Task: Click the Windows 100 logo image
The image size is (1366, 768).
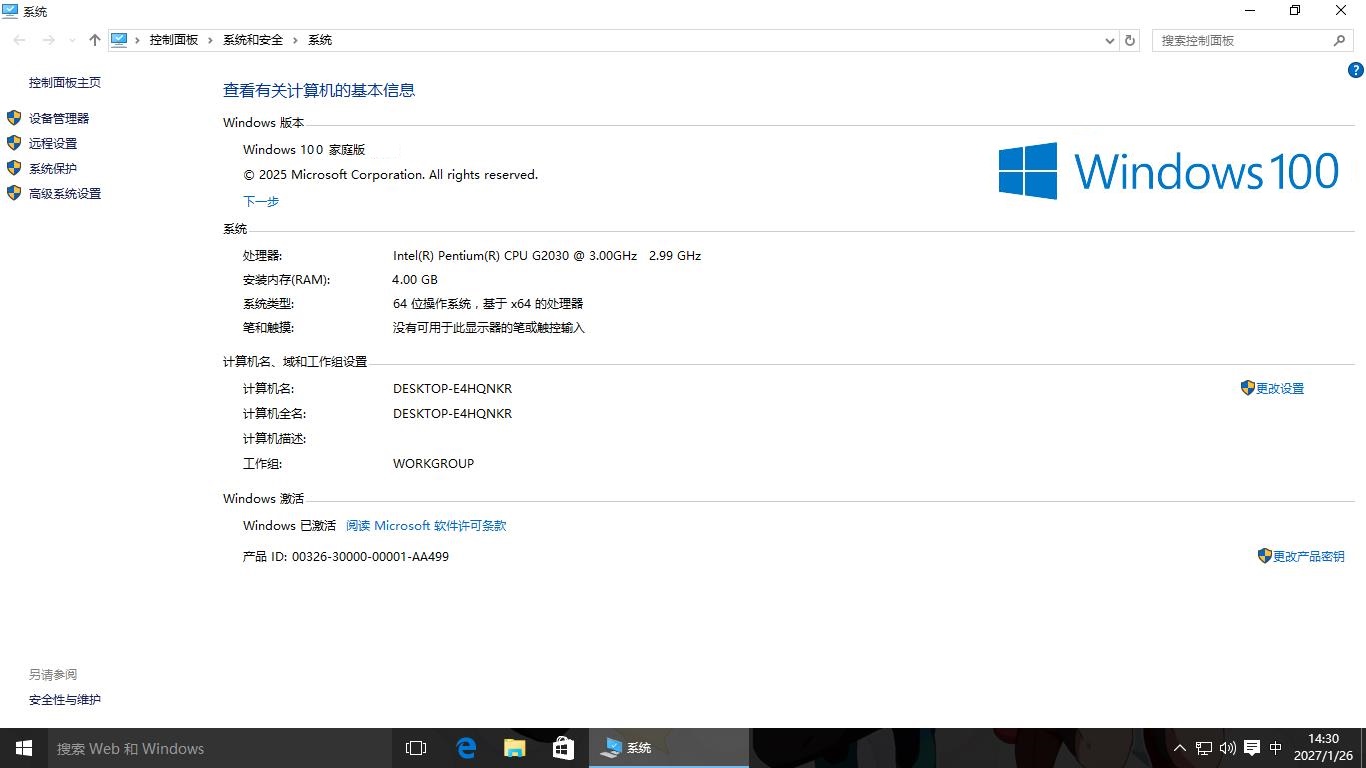Action: pyautogui.click(x=1168, y=171)
